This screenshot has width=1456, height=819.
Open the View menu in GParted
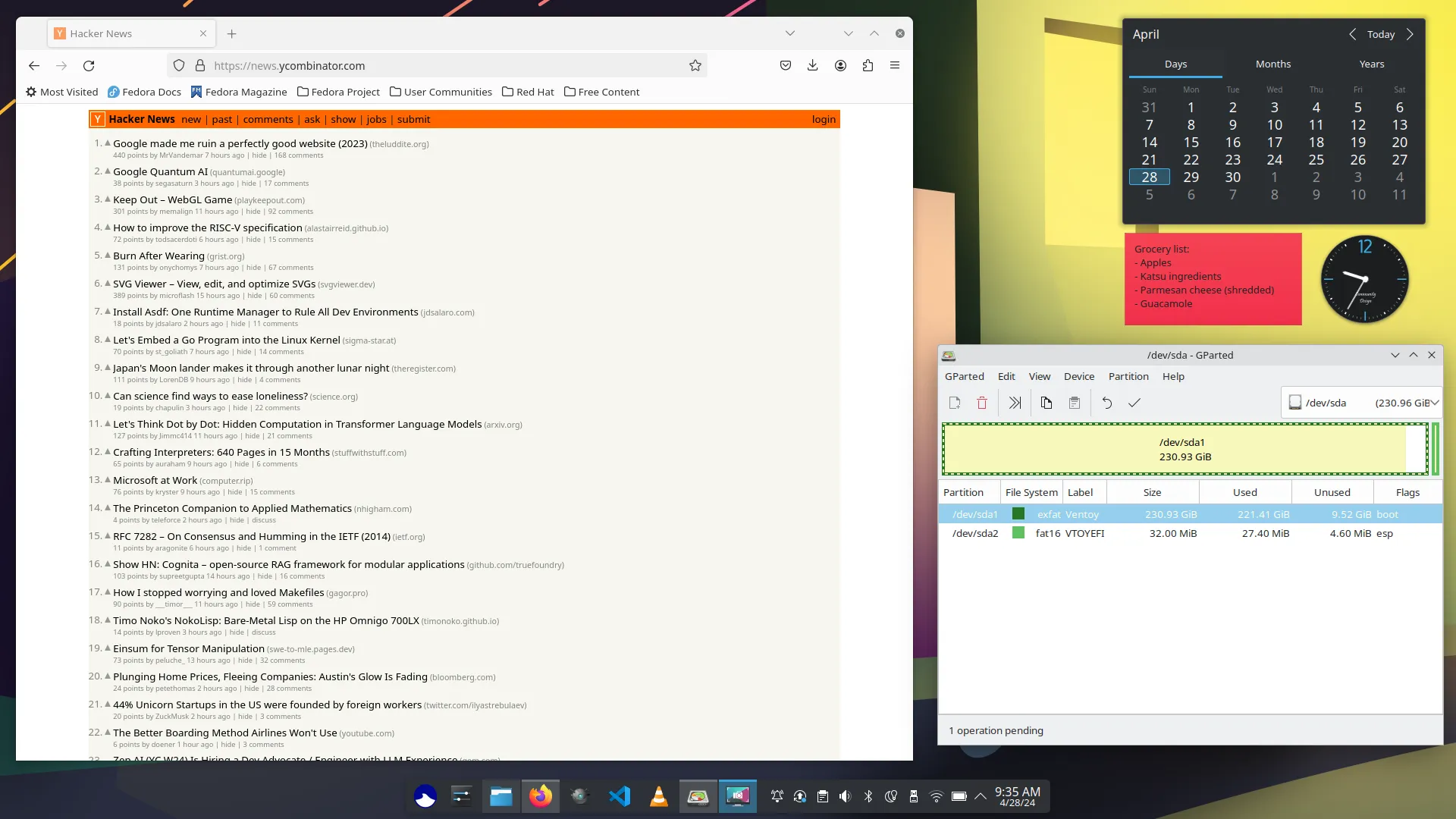point(1040,377)
